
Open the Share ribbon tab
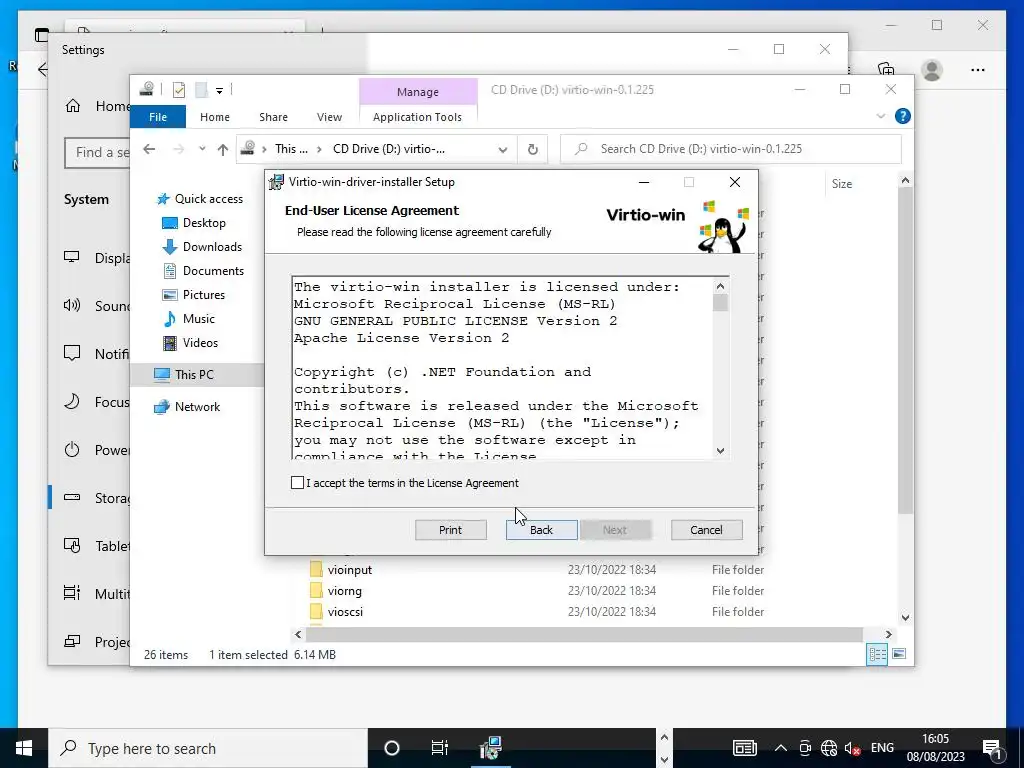tap(273, 117)
